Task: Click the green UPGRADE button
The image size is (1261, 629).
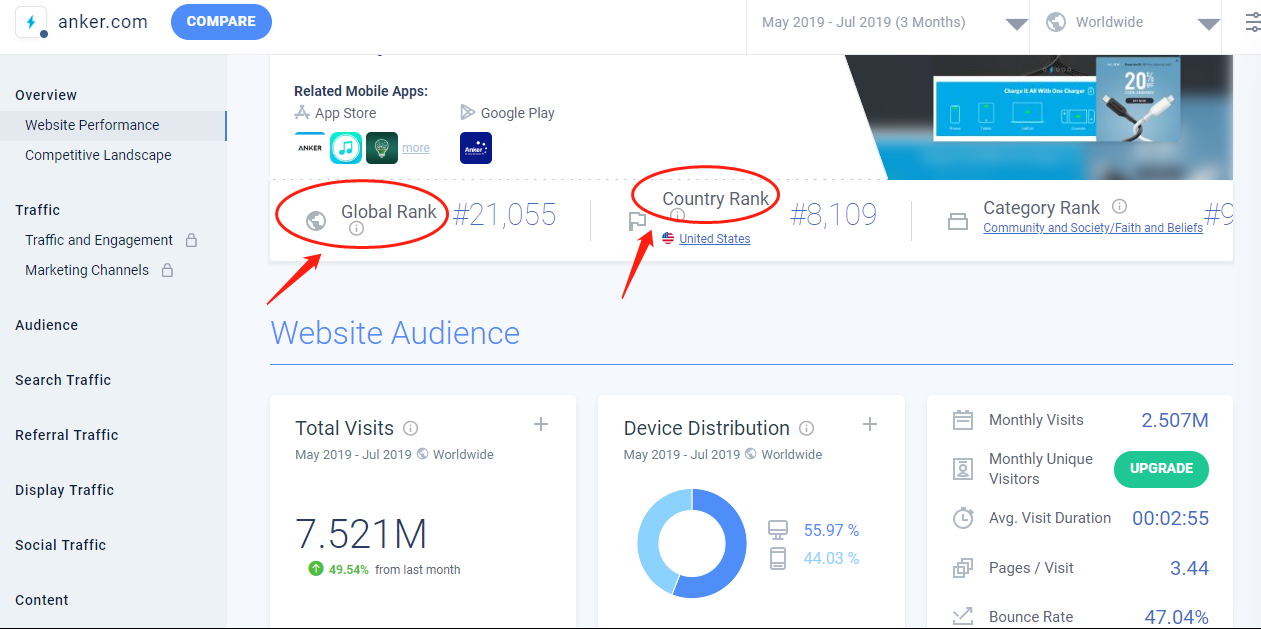Action: coord(1161,468)
